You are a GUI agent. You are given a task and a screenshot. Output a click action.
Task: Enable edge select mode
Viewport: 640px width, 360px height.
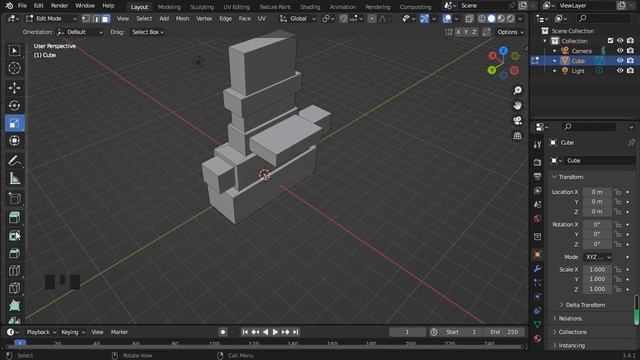pyautogui.click(x=96, y=19)
